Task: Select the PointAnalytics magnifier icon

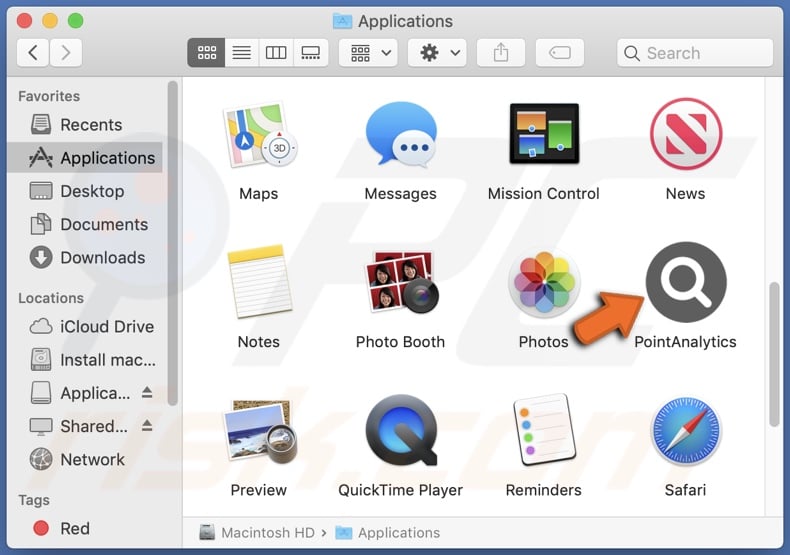Action: coord(686,282)
